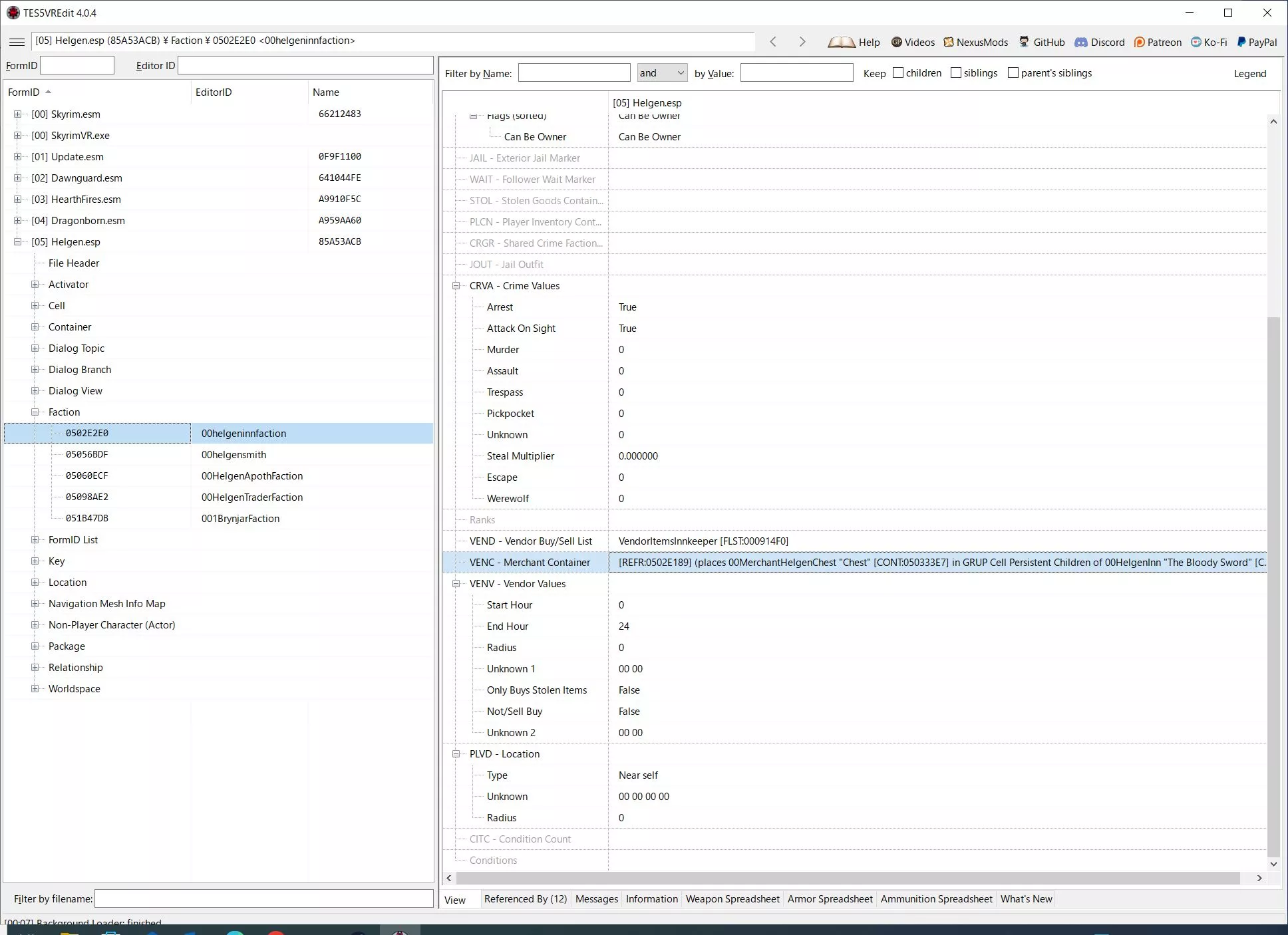Collapse the VENV - Vendor Values section

[456, 583]
